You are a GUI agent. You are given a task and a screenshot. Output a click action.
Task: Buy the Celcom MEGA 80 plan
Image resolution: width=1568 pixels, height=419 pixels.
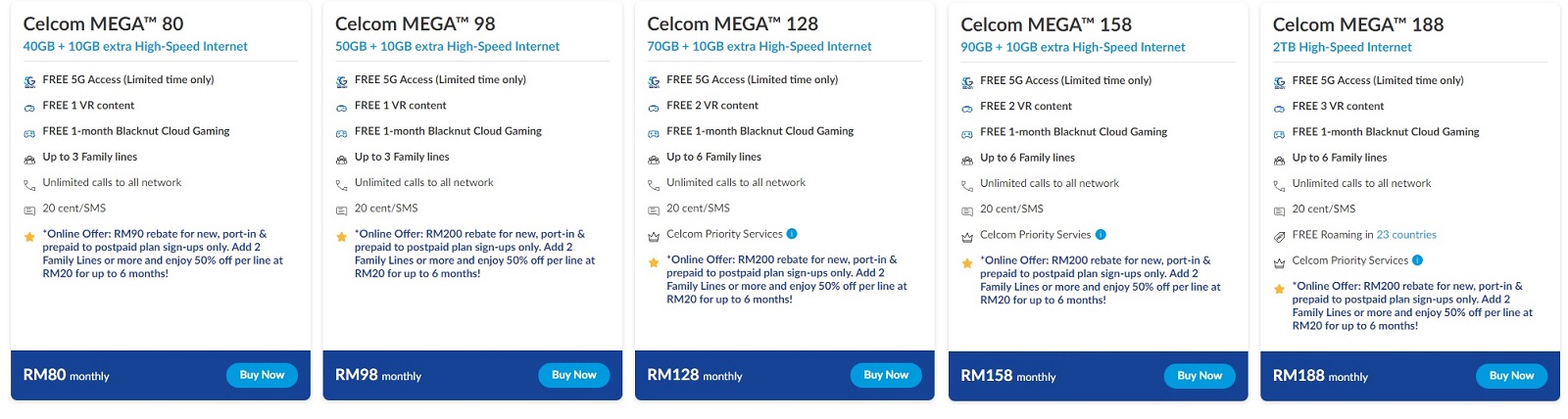click(x=262, y=375)
